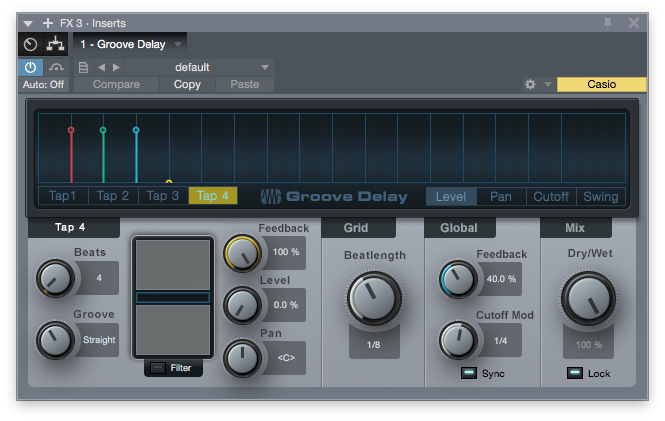Click the Dry/Wet mix knob
The image size is (665, 421).
point(588,299)
